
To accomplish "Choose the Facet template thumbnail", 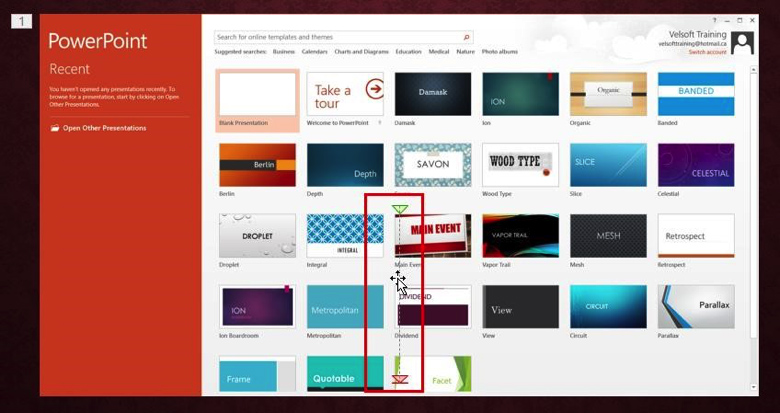I will [433, 374].
